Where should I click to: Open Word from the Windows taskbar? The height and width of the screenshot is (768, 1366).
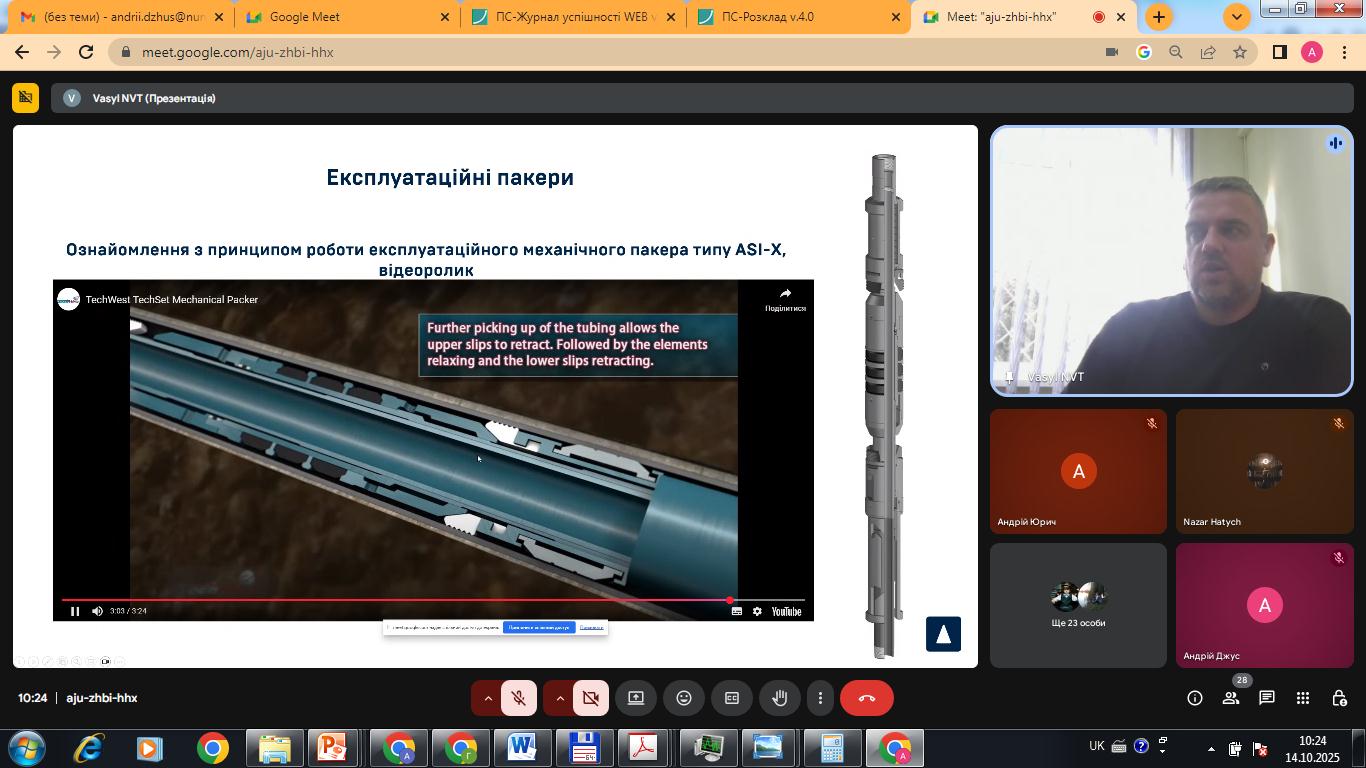point(522,748)
